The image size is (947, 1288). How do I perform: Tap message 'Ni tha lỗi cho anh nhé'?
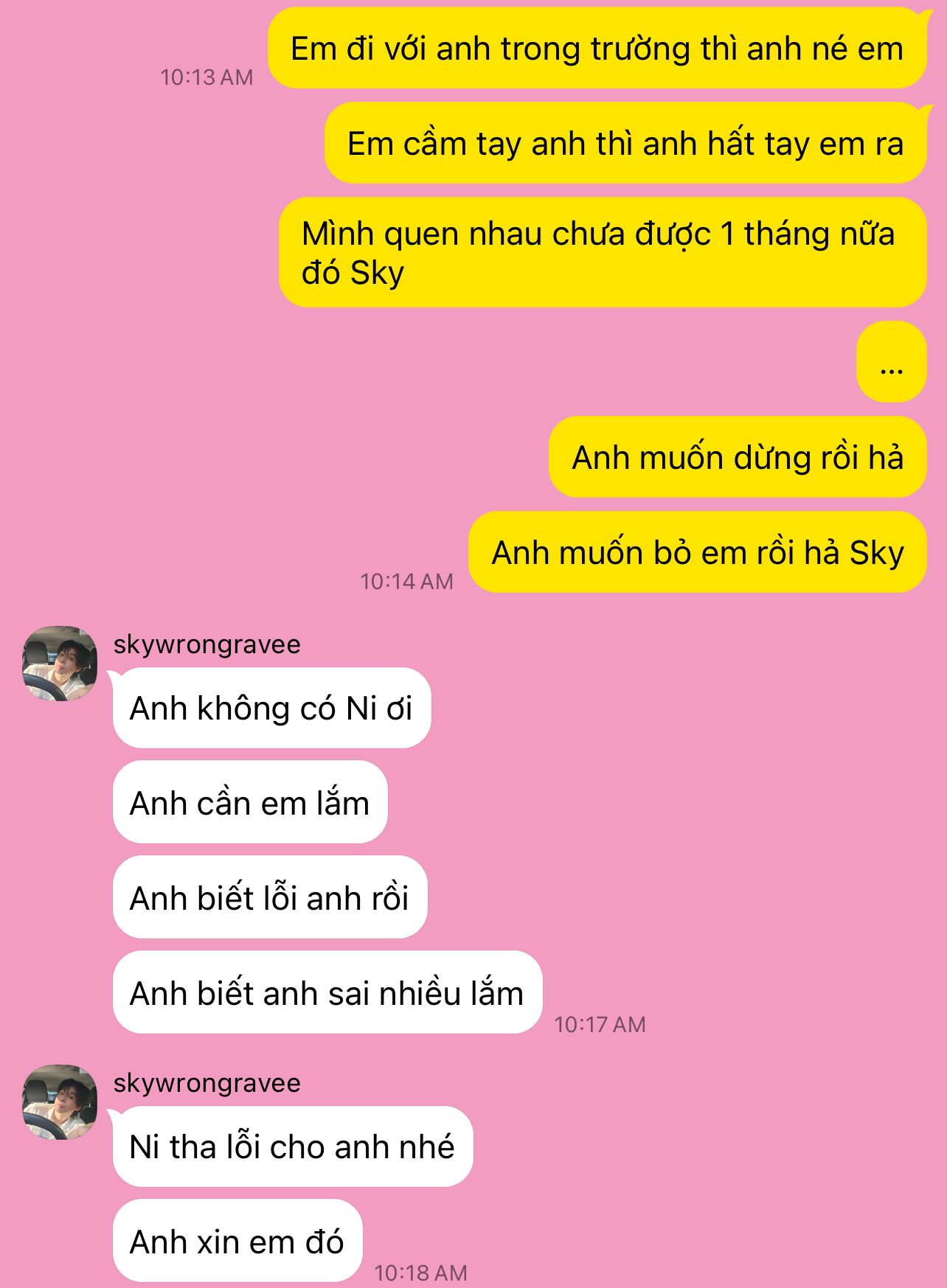coord(293,1146)
